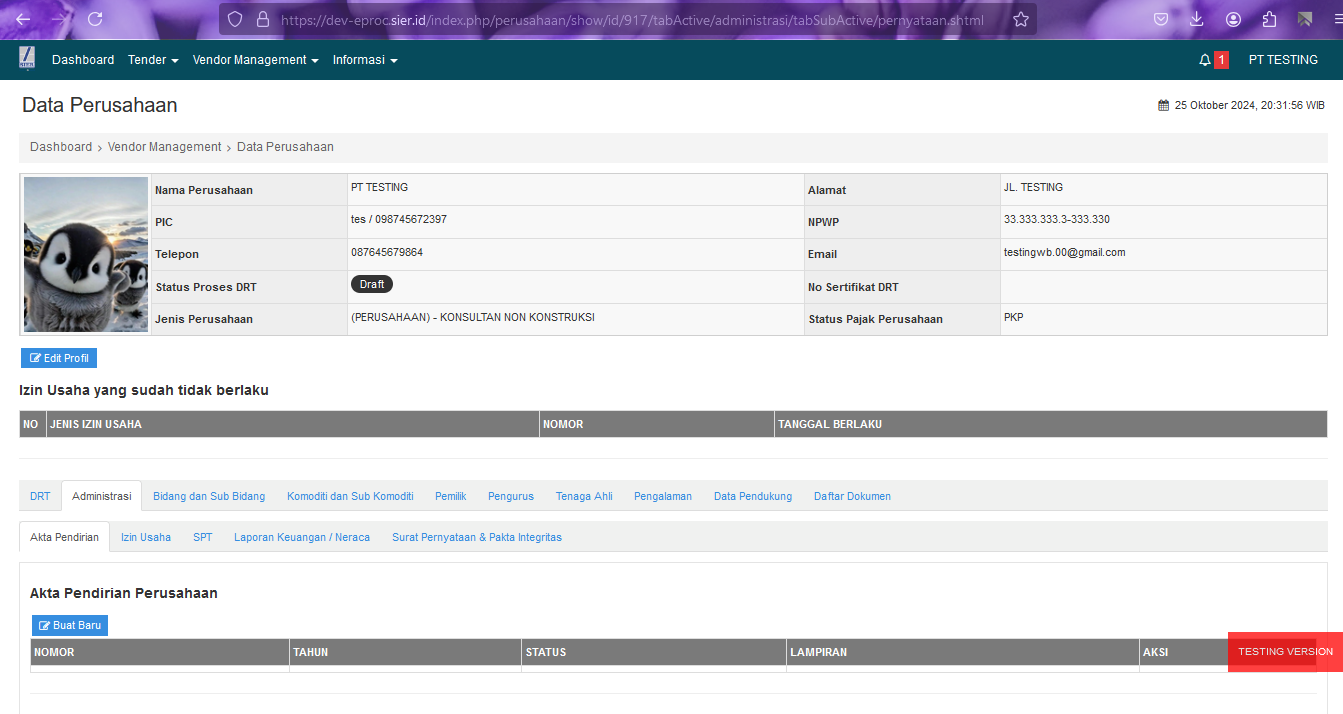1343x714 pixels.
Task: Open the Vendor Management dropdown
Action: 255,60
